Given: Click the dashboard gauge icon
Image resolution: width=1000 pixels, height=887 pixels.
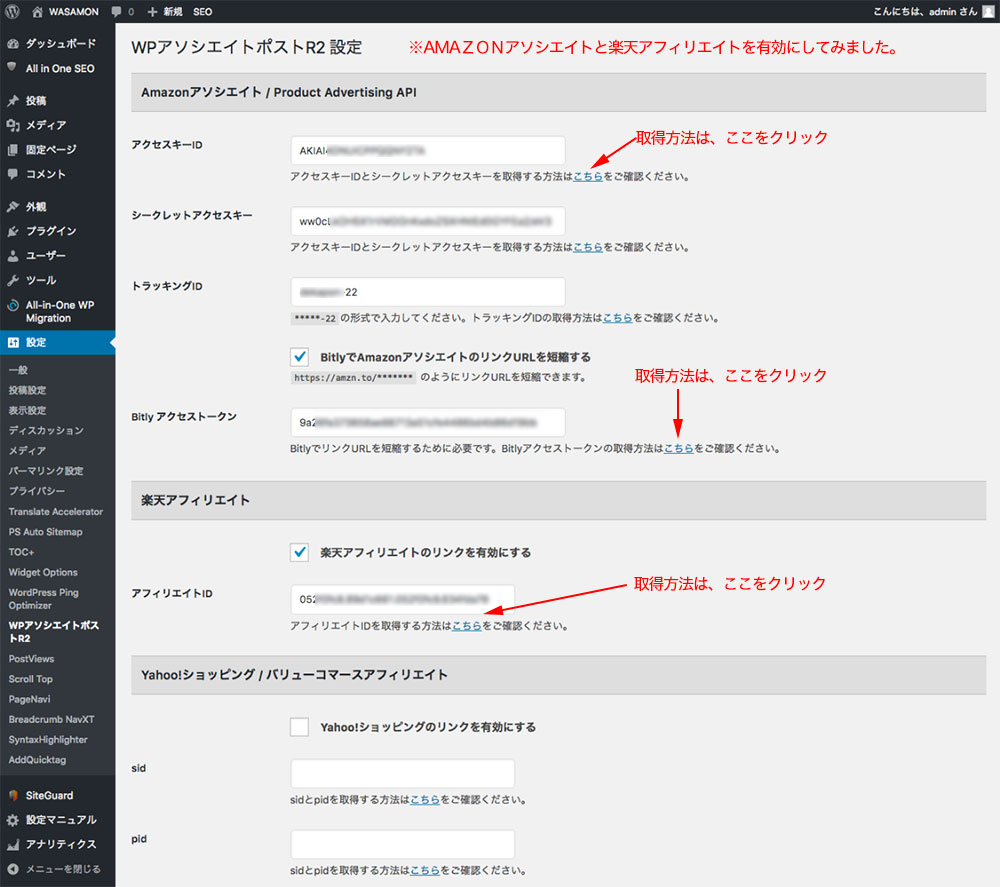Looking at the screenshot, I should click(x=13, y=43).
